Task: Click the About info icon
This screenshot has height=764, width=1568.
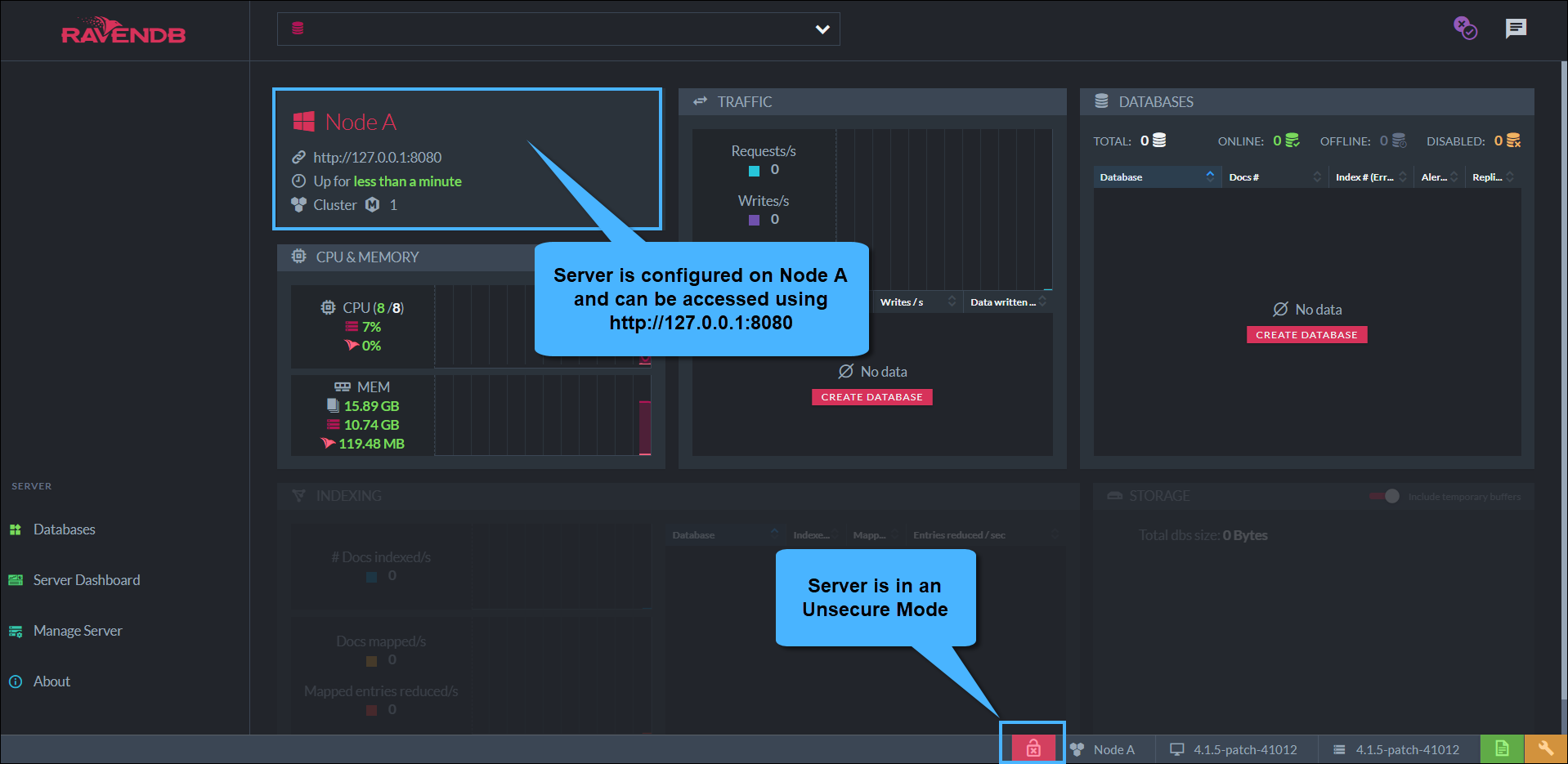Action: coord(16,681)
